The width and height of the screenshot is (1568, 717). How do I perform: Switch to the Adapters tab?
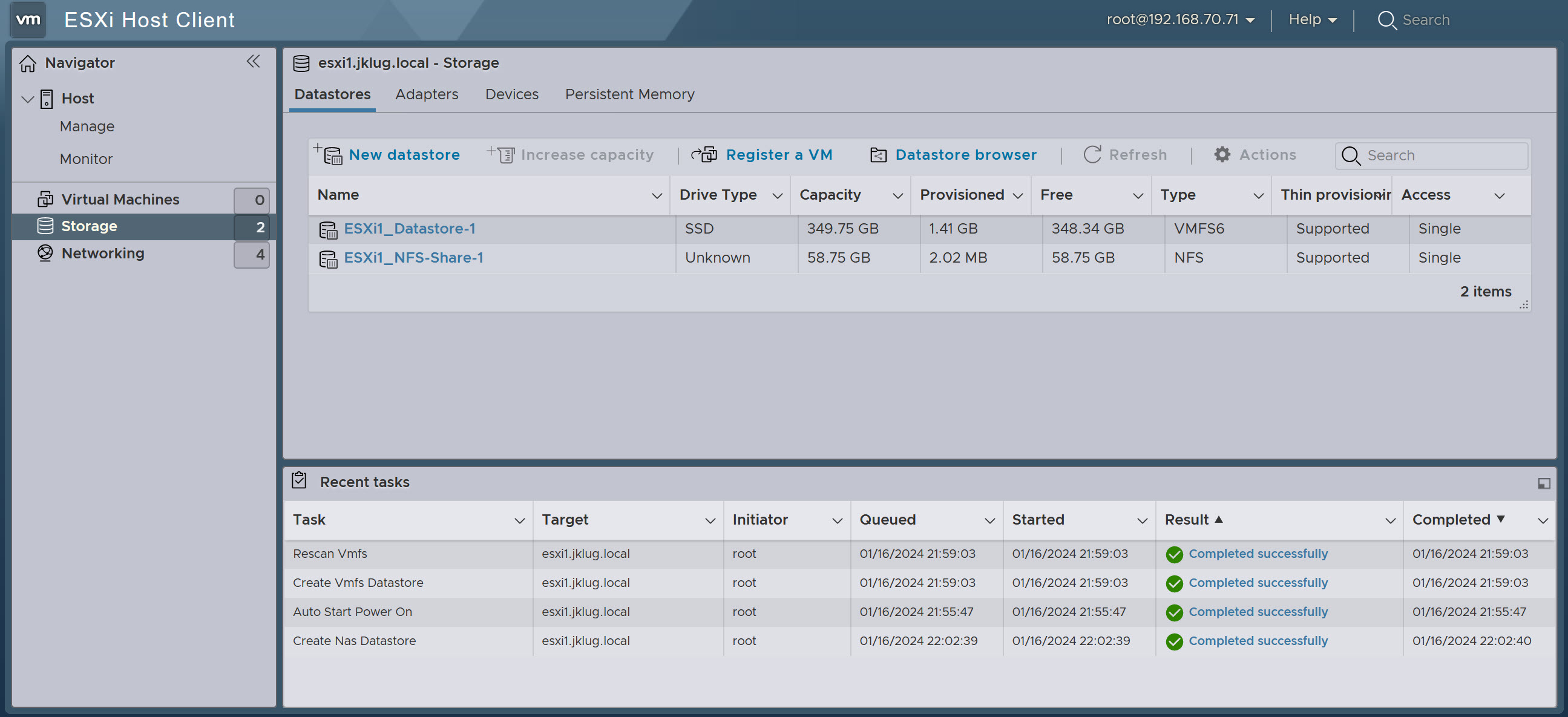(x=427, y=94)
